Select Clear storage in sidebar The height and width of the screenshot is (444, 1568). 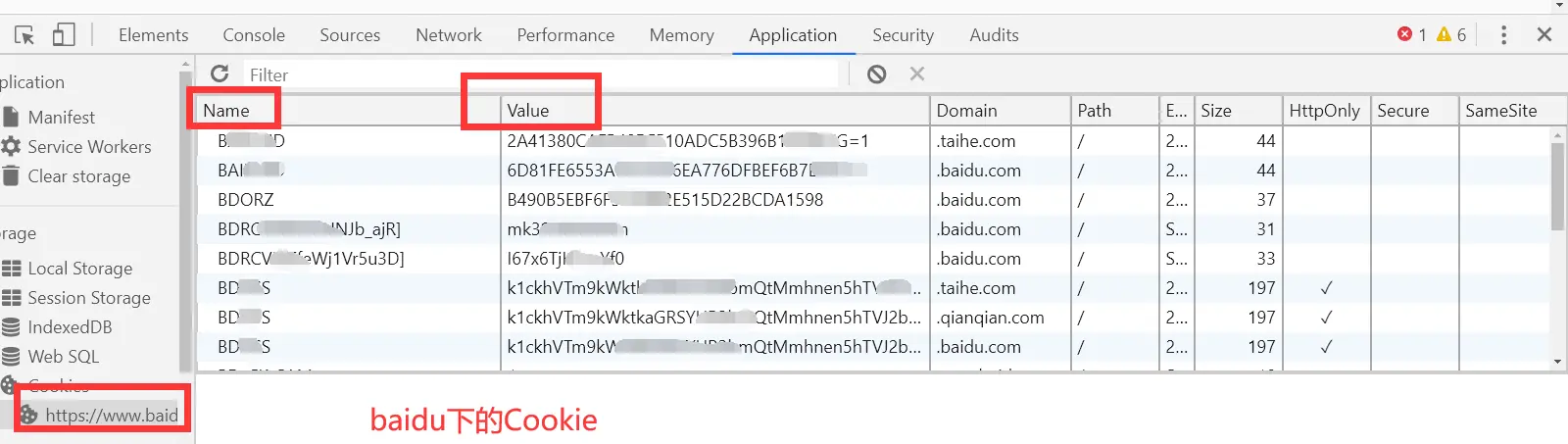click(78, 176)
